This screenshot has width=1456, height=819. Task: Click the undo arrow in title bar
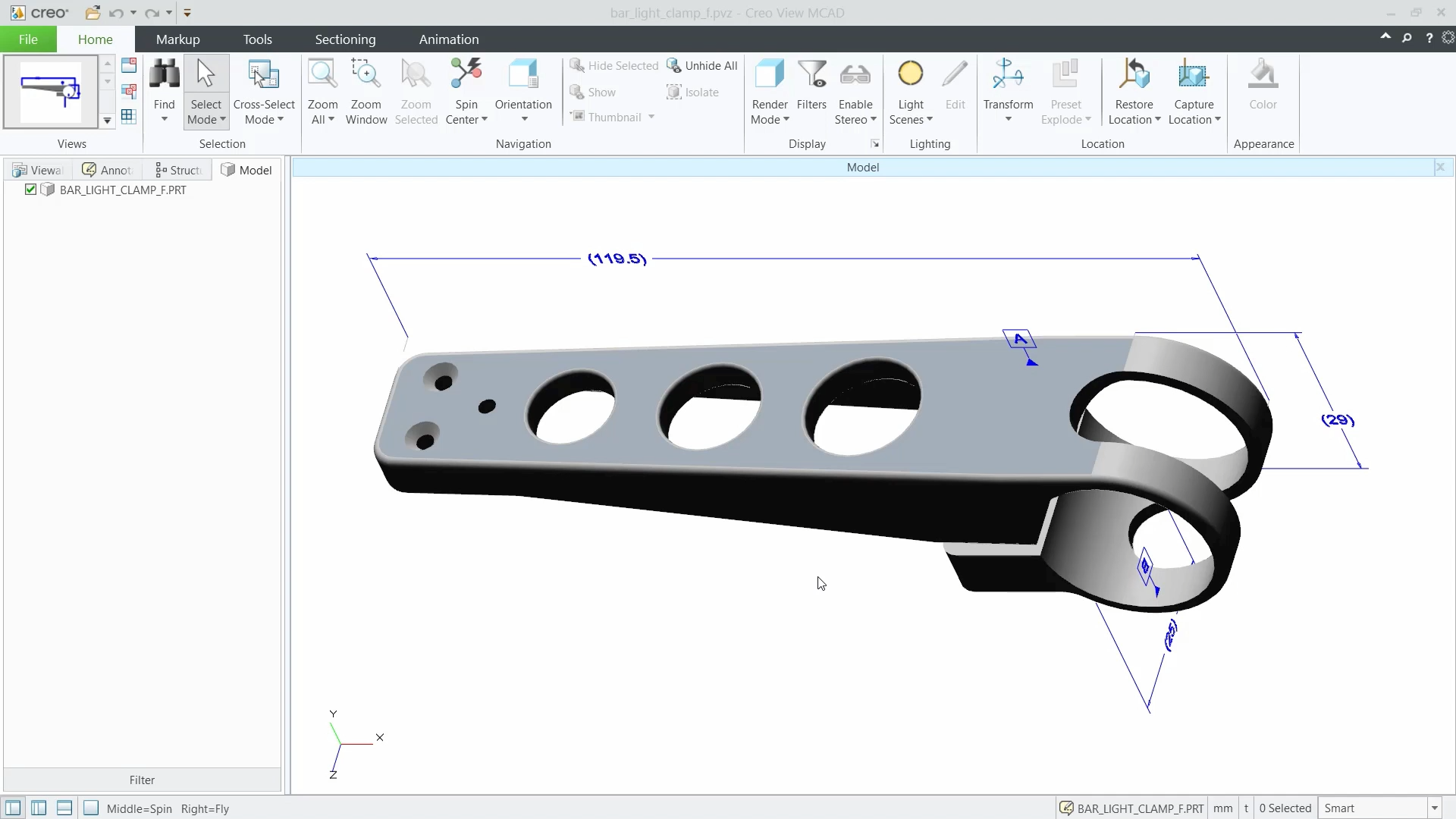tap(115, 13)
